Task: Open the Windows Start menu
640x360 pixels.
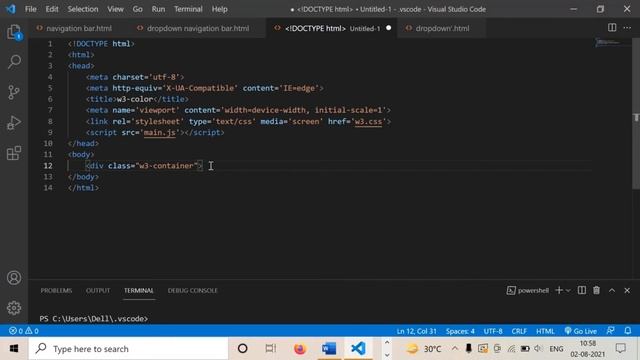Action: click(14, 349)
